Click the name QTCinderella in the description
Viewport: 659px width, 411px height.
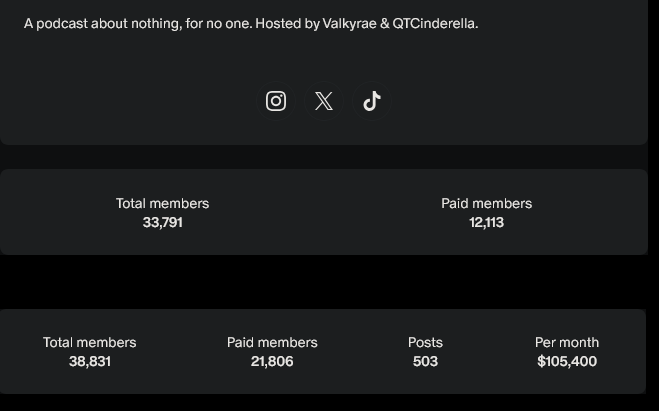(x=435, y=23)
